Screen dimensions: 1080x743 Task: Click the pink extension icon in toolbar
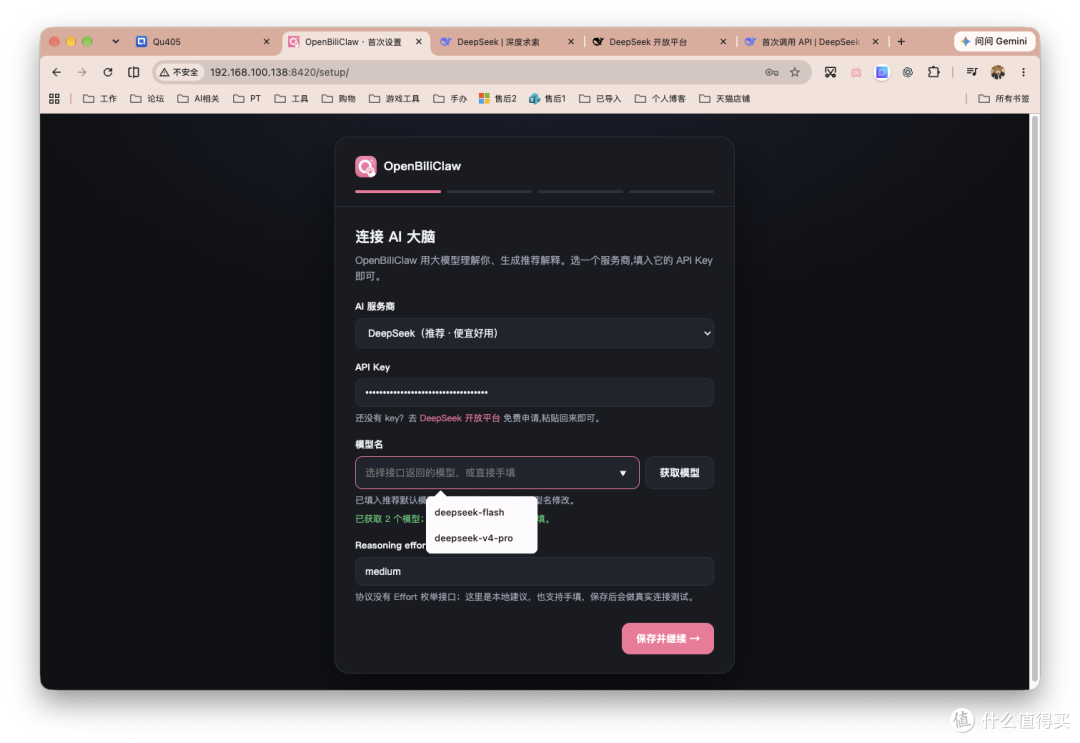pyautogui.click(x=856, y=72)
